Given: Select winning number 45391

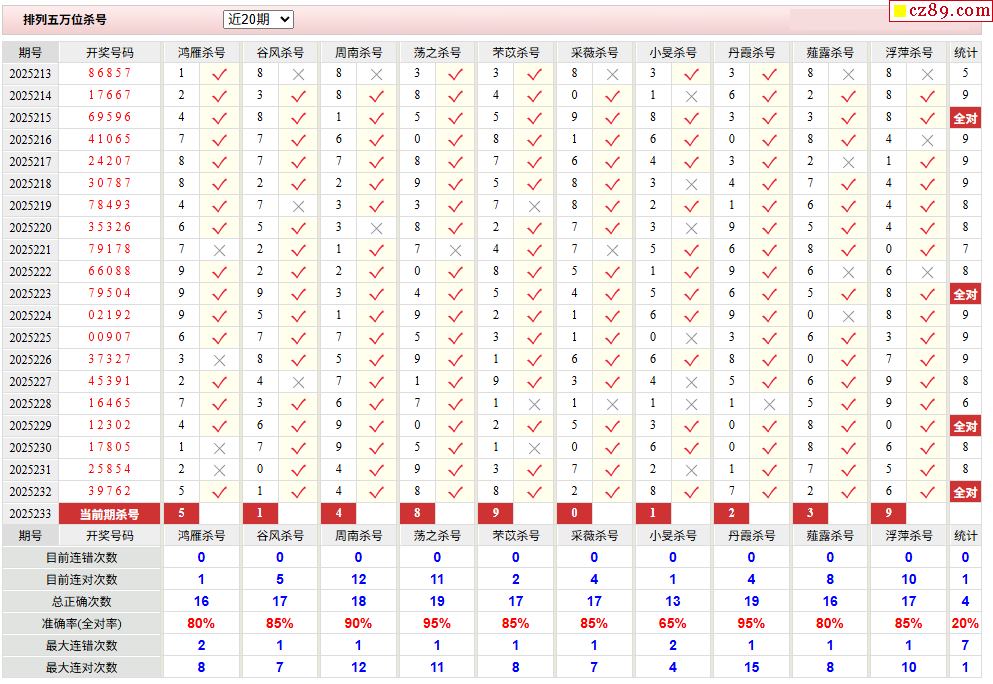Looking at the screenshot, I should coord(110,381).
